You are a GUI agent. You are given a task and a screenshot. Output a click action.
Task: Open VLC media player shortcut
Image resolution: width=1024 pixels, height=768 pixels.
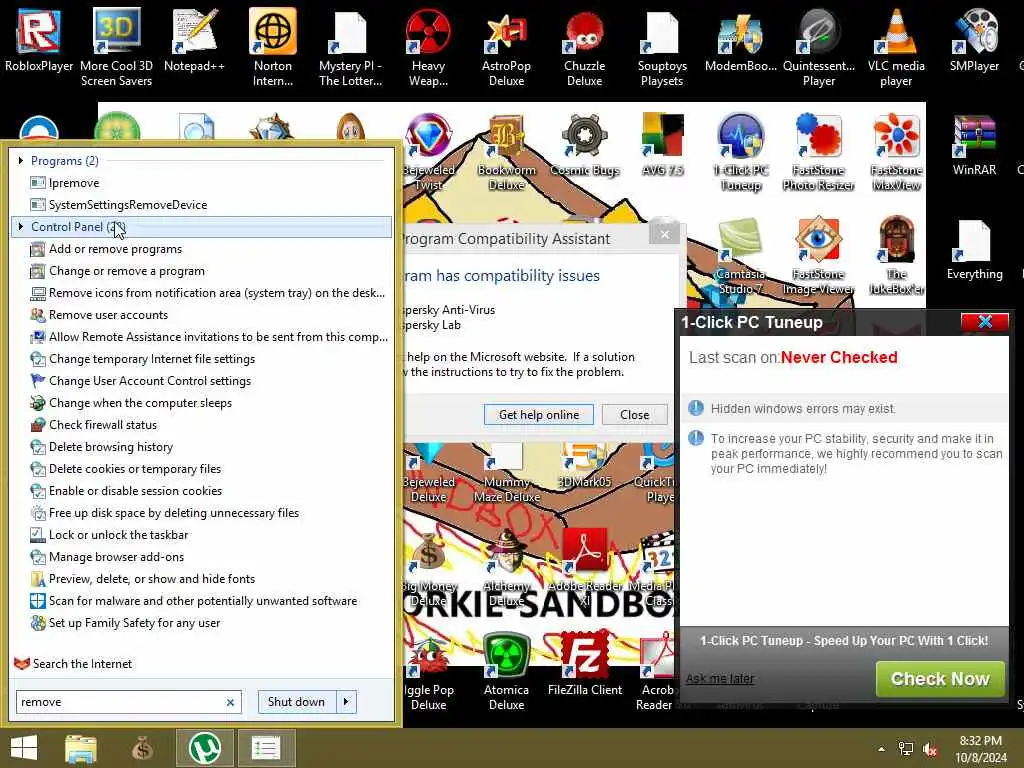coord(896,47)
